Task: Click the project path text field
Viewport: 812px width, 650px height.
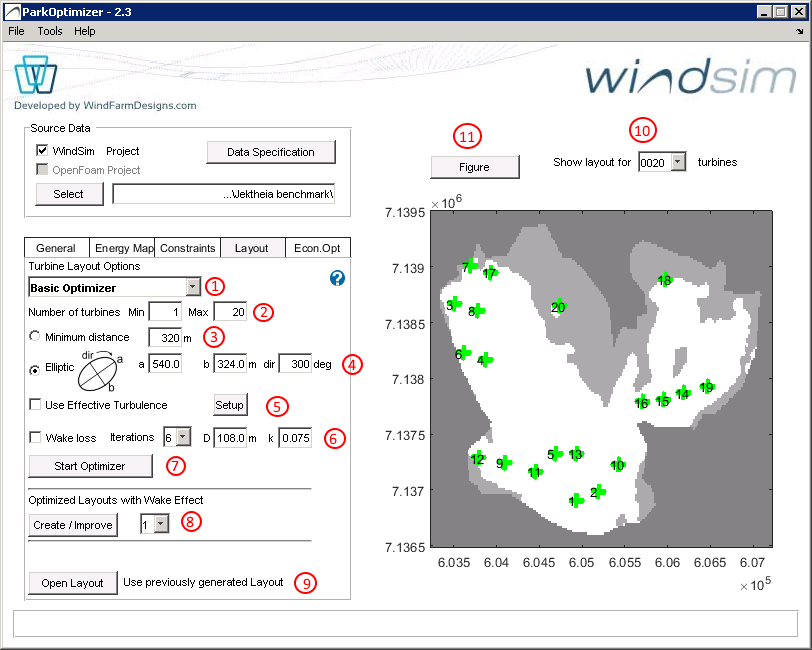Action: click(224, 194)
